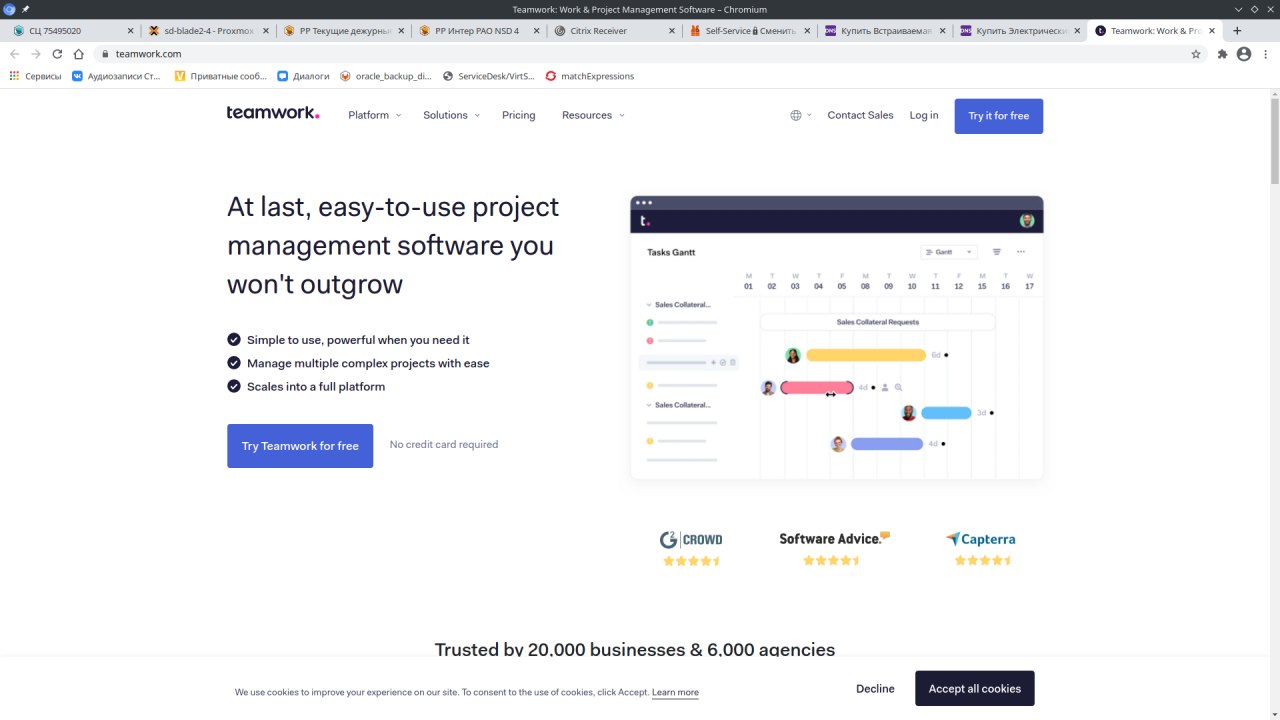1280x720 pixels.
Task: Click the Capterra rating logo
Action: click(x=980, y=539)
